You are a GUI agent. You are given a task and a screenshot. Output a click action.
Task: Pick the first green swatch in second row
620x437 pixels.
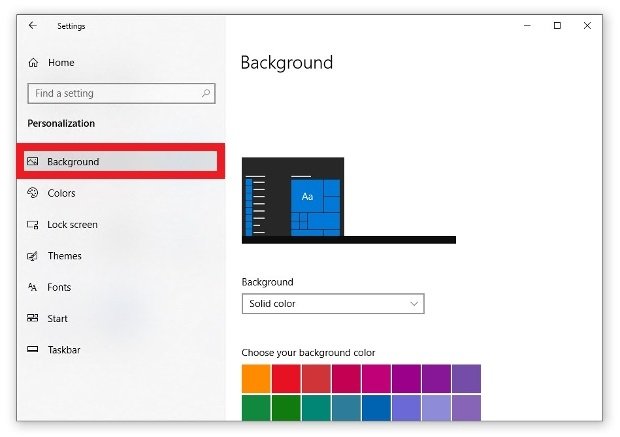coord(256,408)
